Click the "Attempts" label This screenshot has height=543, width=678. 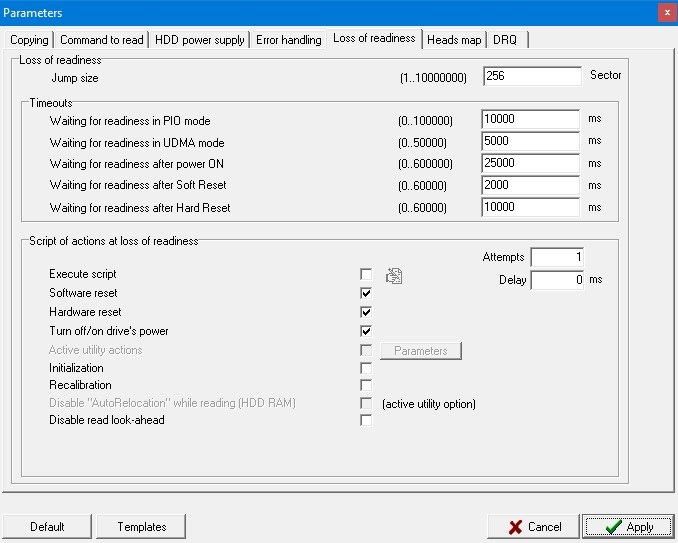click(x=503, y=257)
